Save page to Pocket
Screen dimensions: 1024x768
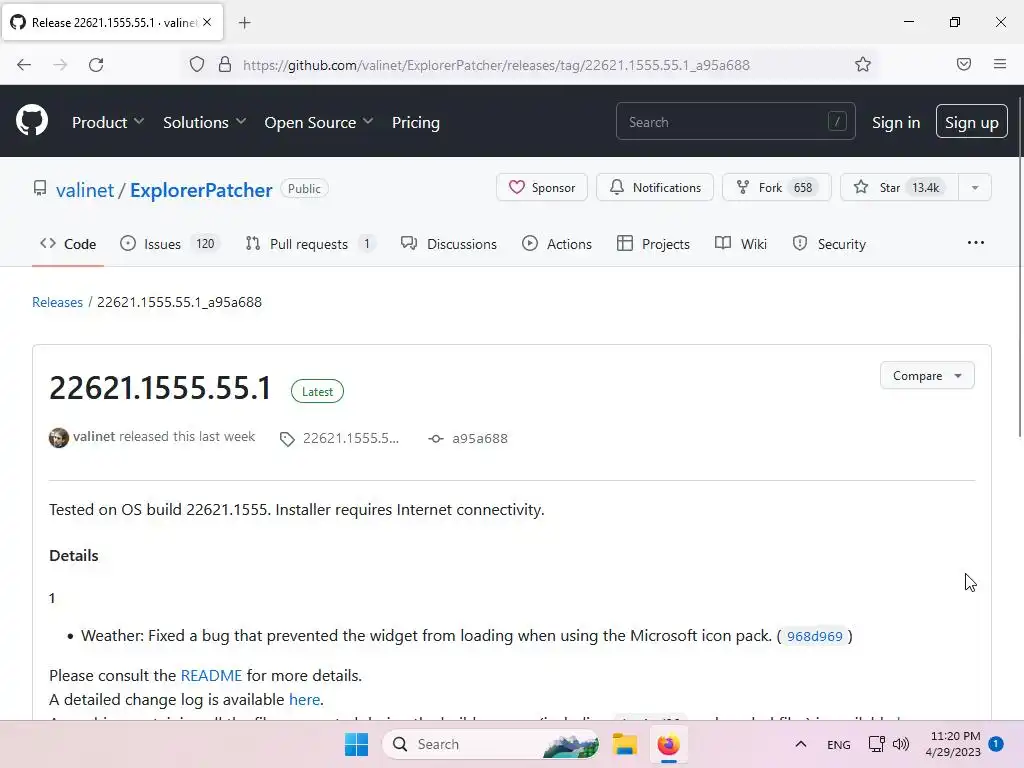click(964, 64)
